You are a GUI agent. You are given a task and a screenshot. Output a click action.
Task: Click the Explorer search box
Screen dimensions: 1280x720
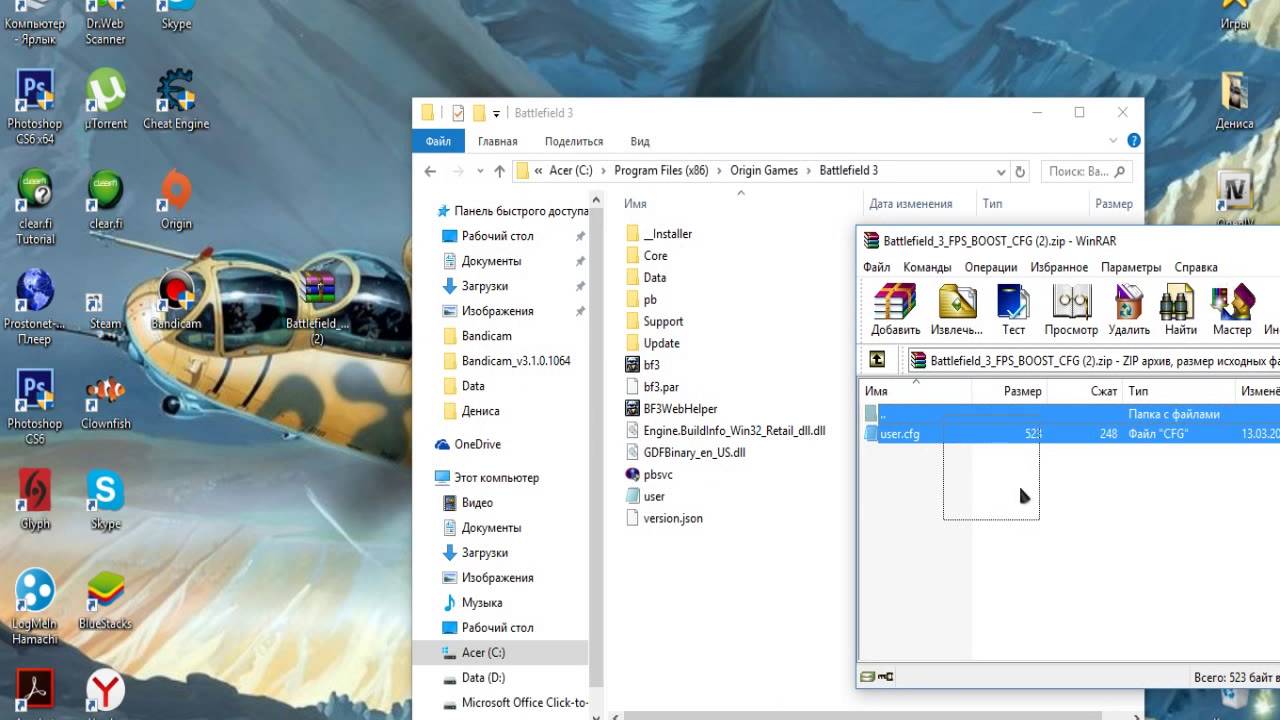(1088, 171)
